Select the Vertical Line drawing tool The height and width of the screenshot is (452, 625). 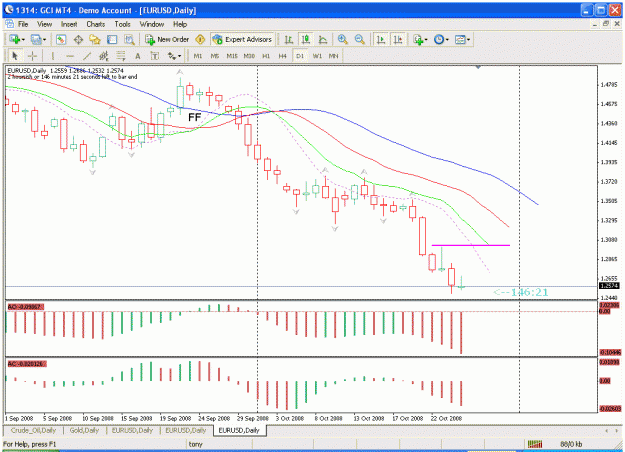pyautogui.click(x=53, y=56)
